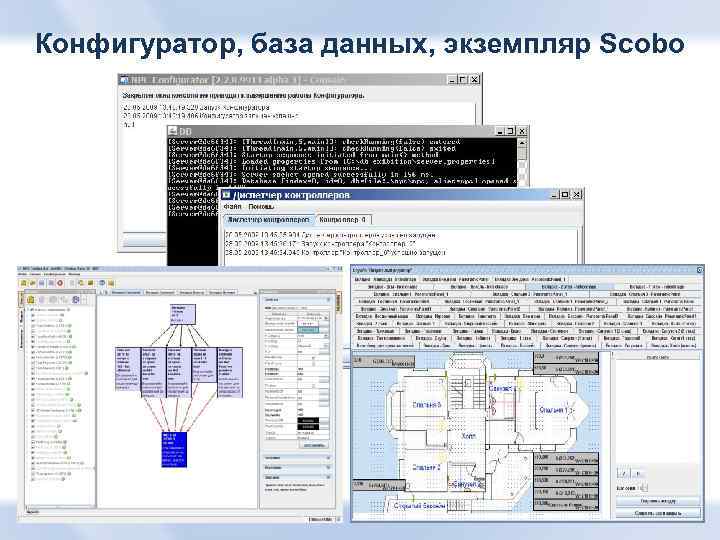This screenshot has height=540, width=720.
Task: Click the yellow folder icon in the tree panel toolbar
Action: click(31, 300)
